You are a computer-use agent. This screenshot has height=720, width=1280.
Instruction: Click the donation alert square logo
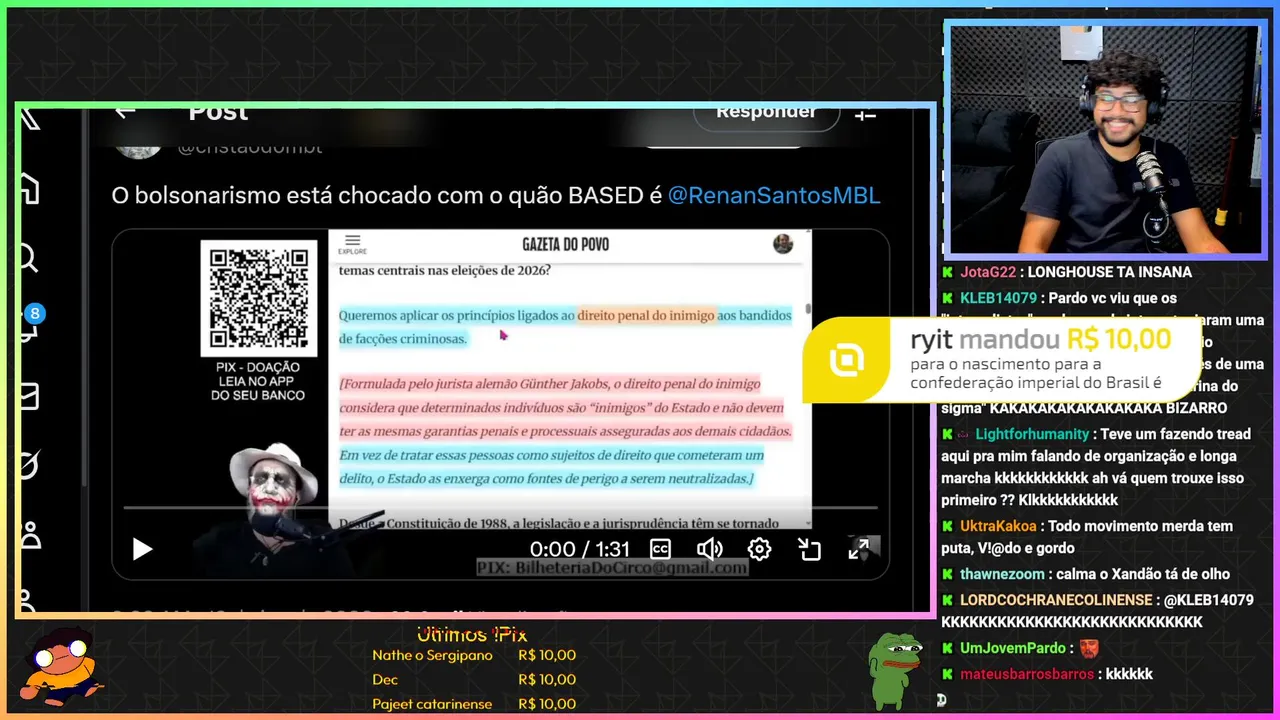point(847,360)
